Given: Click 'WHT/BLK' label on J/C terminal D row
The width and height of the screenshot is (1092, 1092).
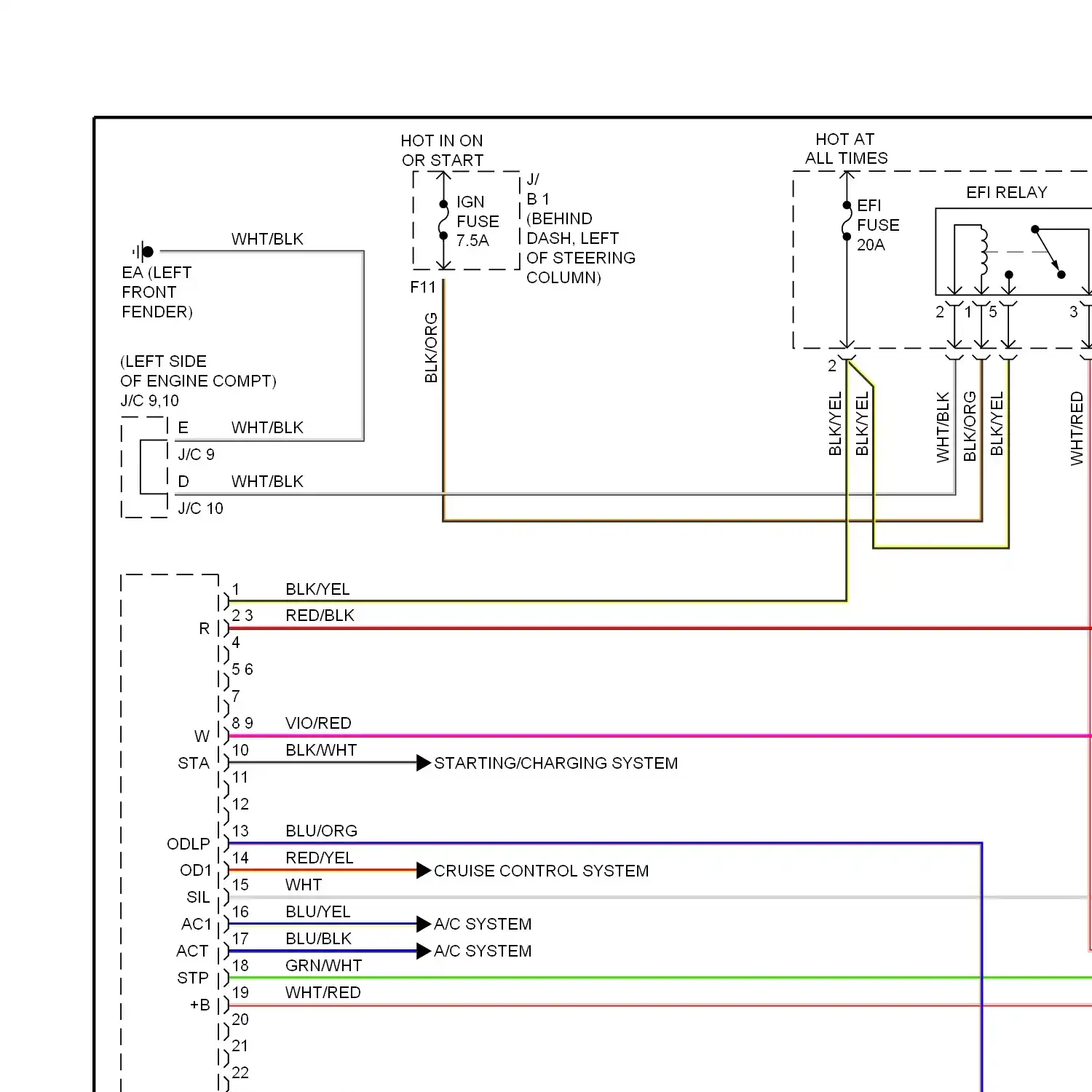Looking at the screenshot, I should (x=267, y=481).
